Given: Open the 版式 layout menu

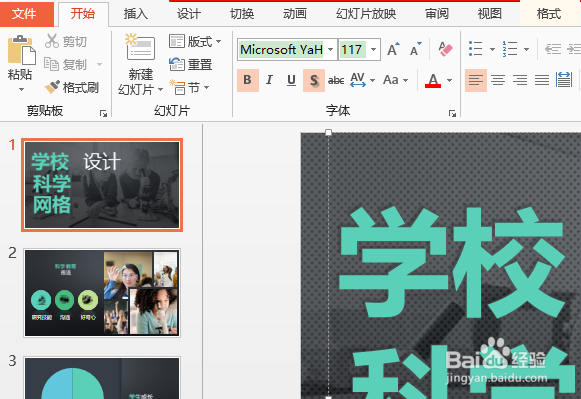Looking at the screenshot, I should [x=195, y=41].
